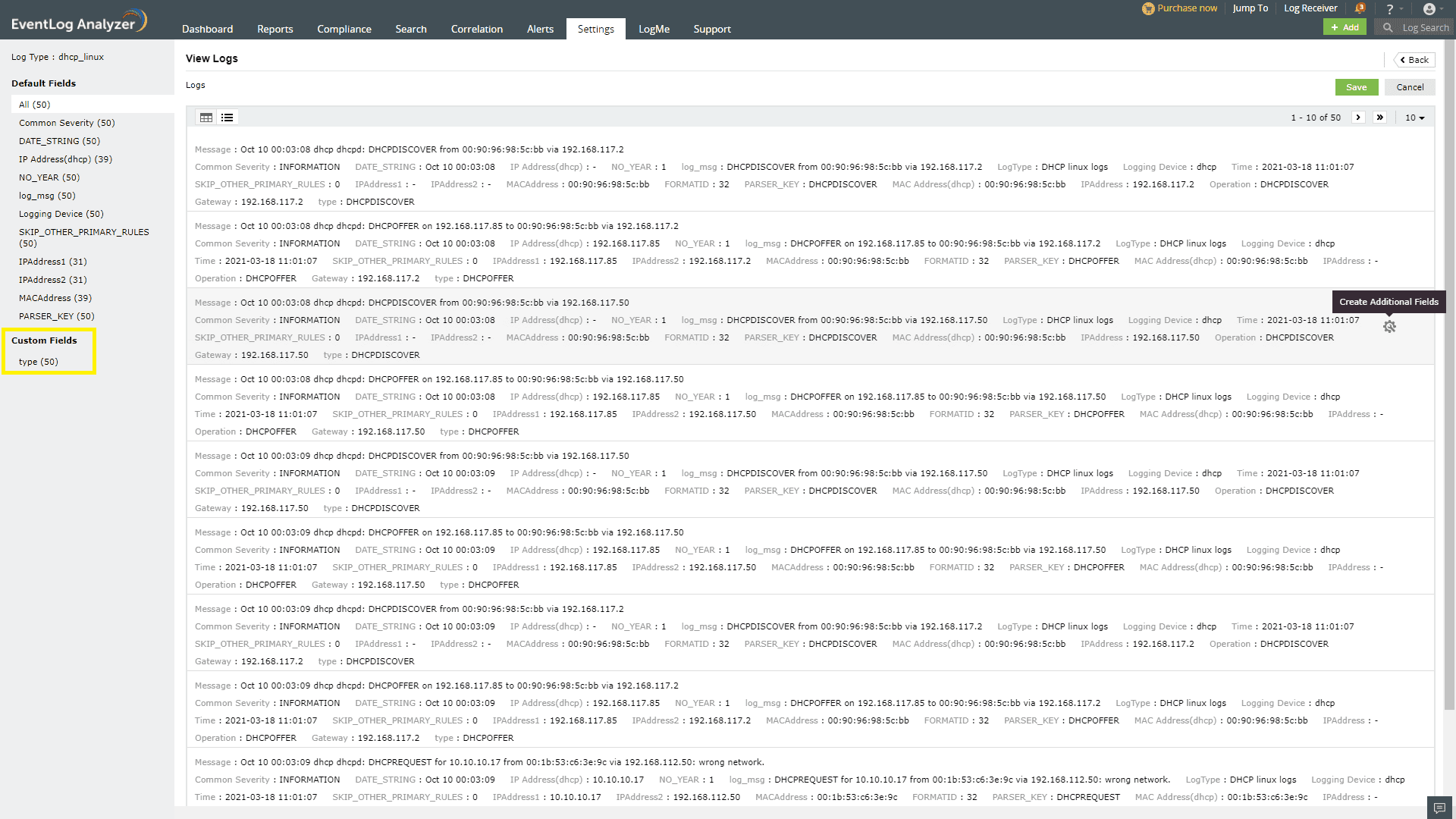Viewport: 1456px width, 819px height.
Task: Jump to last page of logs
Action: [1379, 118]
